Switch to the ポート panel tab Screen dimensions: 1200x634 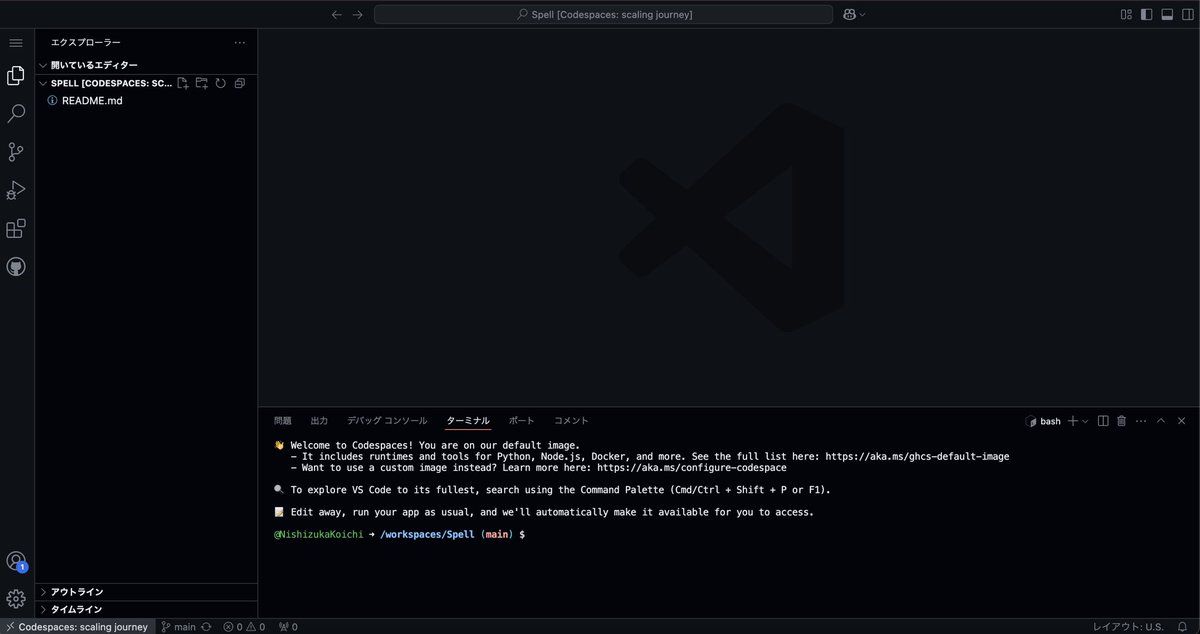click(x=521, y=421)
